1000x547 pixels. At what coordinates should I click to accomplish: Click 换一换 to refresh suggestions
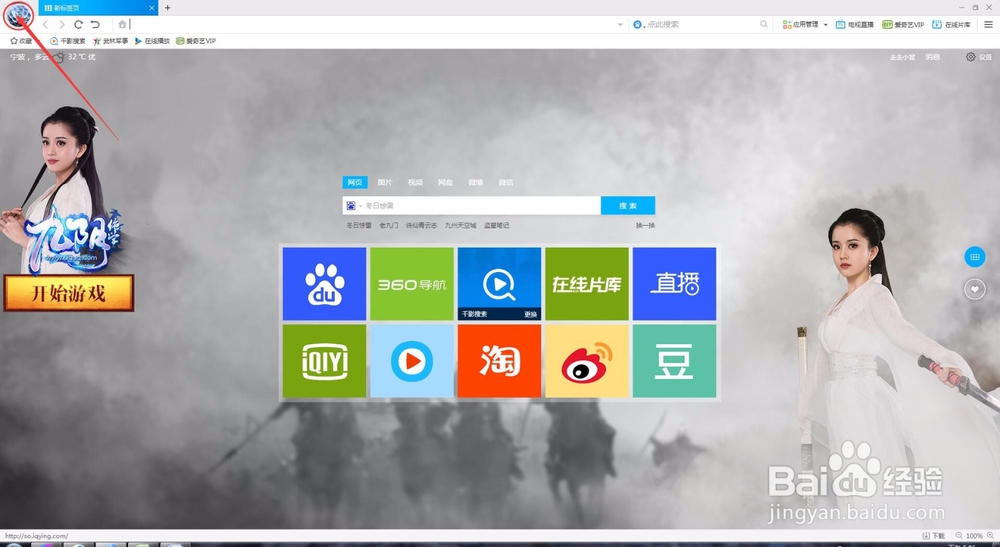[645, 225]
